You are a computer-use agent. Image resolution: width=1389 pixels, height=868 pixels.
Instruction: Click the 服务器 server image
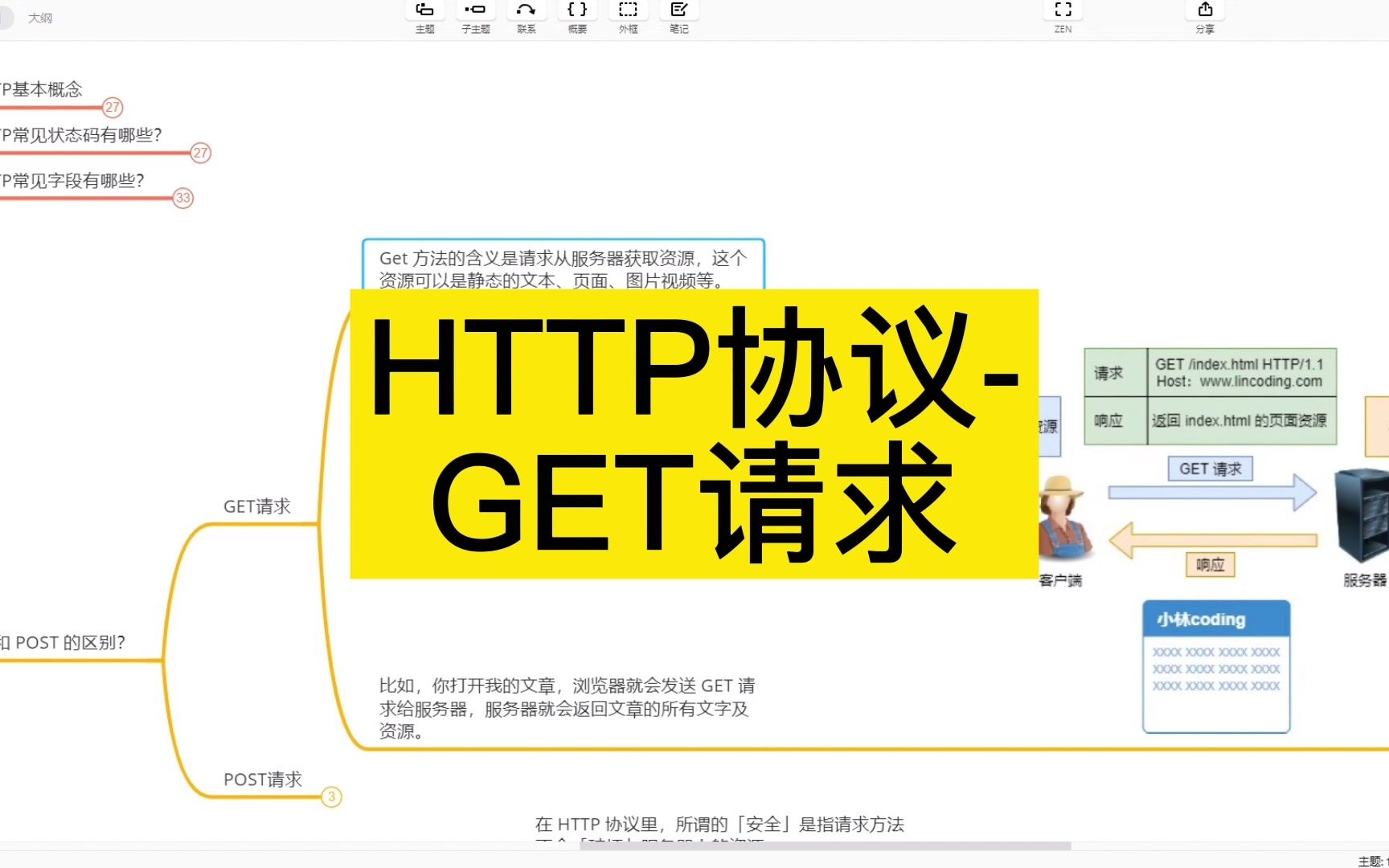(1362, 514)
